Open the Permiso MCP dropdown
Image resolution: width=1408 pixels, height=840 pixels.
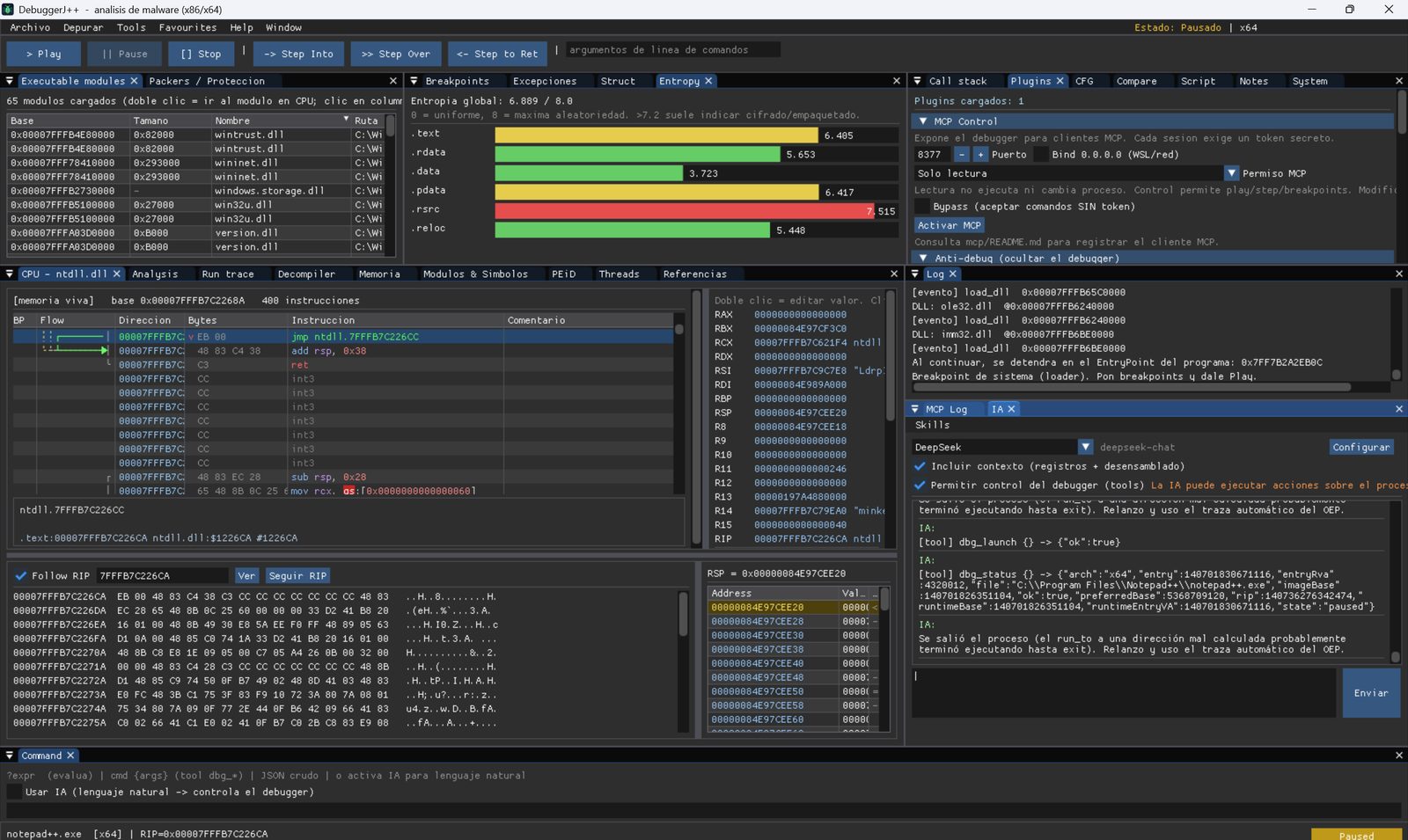click(1232, 173)
